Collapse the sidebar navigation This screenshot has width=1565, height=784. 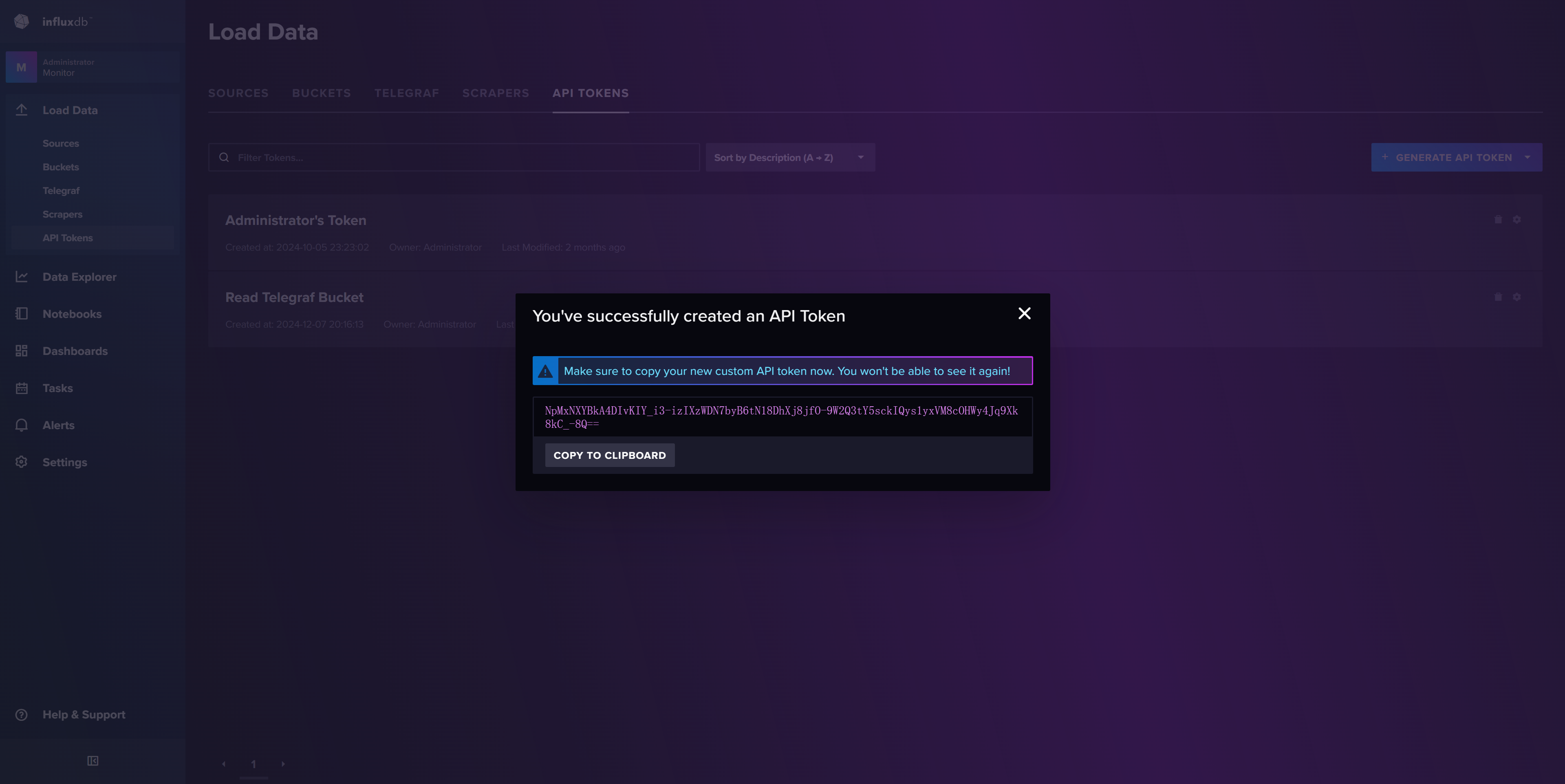pyautogui.click(x=93, y=761)
